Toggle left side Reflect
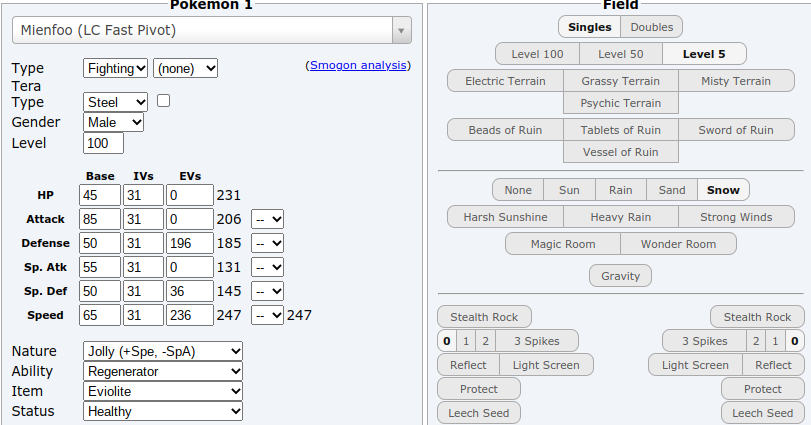Screen dimensions: 811x425 [x=468, y=365]
